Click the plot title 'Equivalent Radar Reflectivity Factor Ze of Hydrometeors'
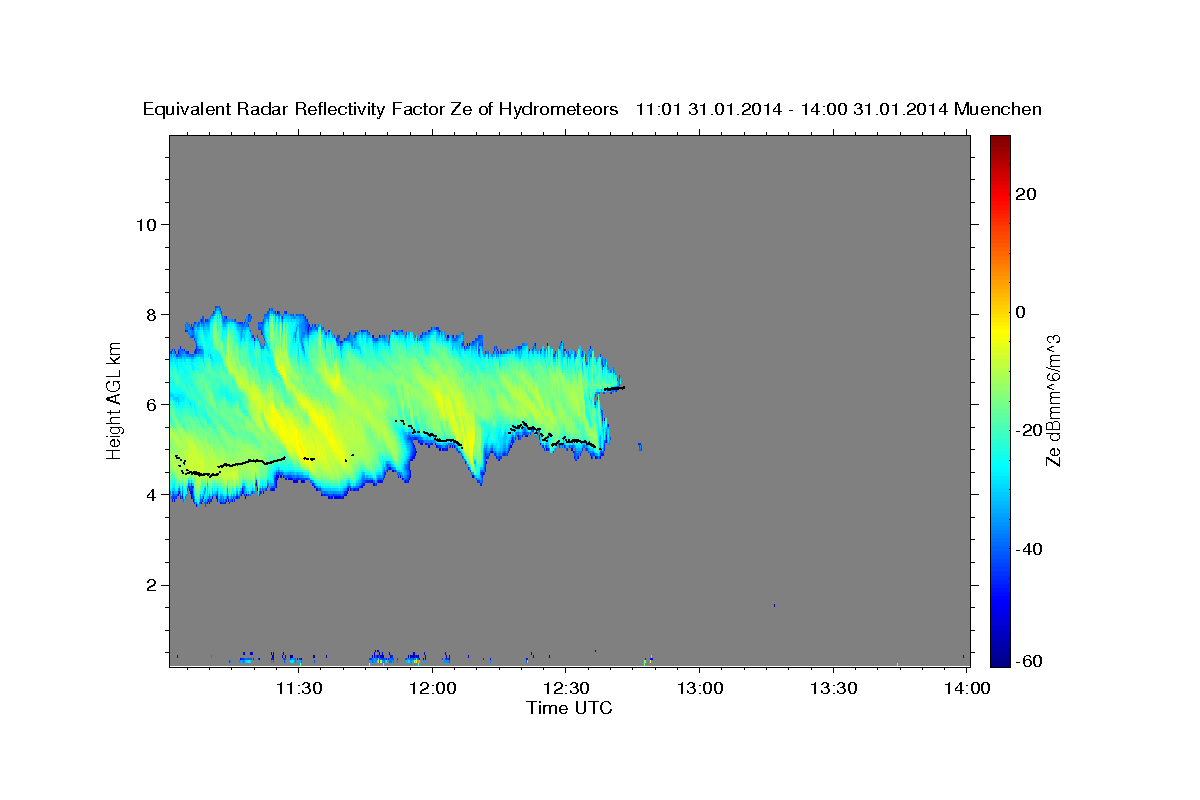This screenshot has height=800, width=1200. [381, 109]
